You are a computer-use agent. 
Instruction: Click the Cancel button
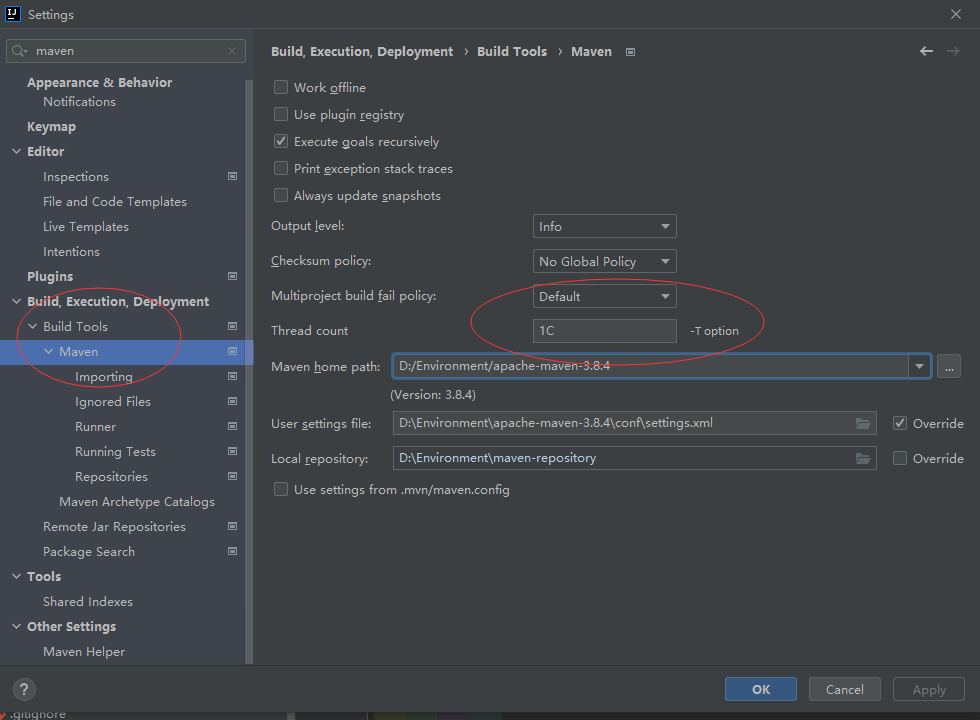pyautogui.click(x=844, y=689)
